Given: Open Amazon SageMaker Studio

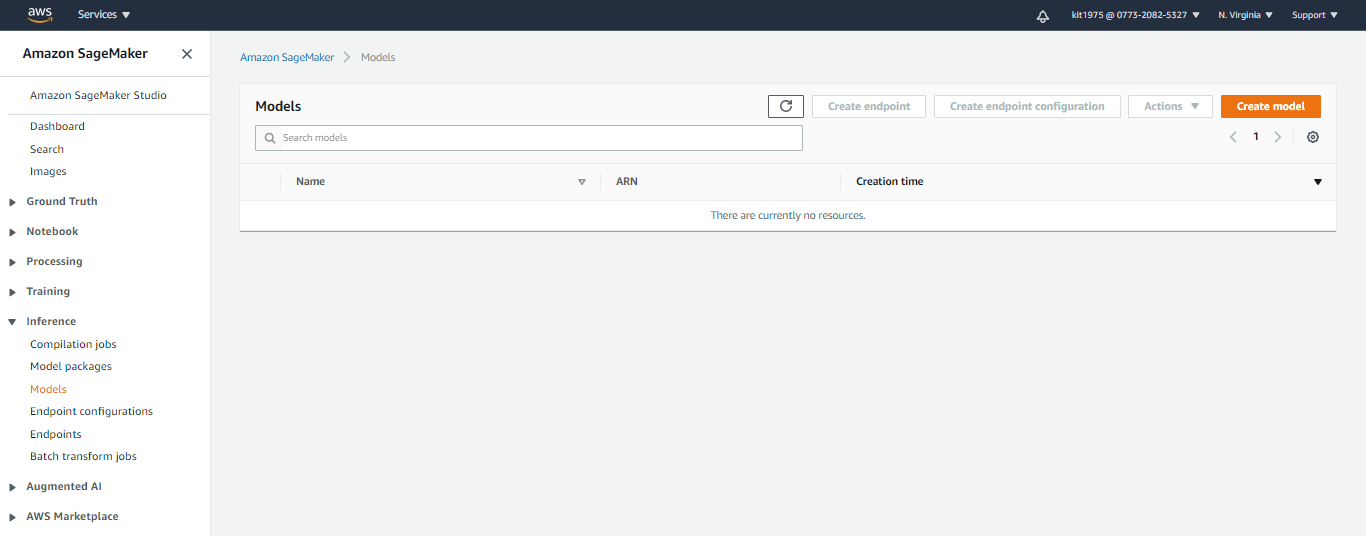Looking at the screenshot, I should [98, 95].
